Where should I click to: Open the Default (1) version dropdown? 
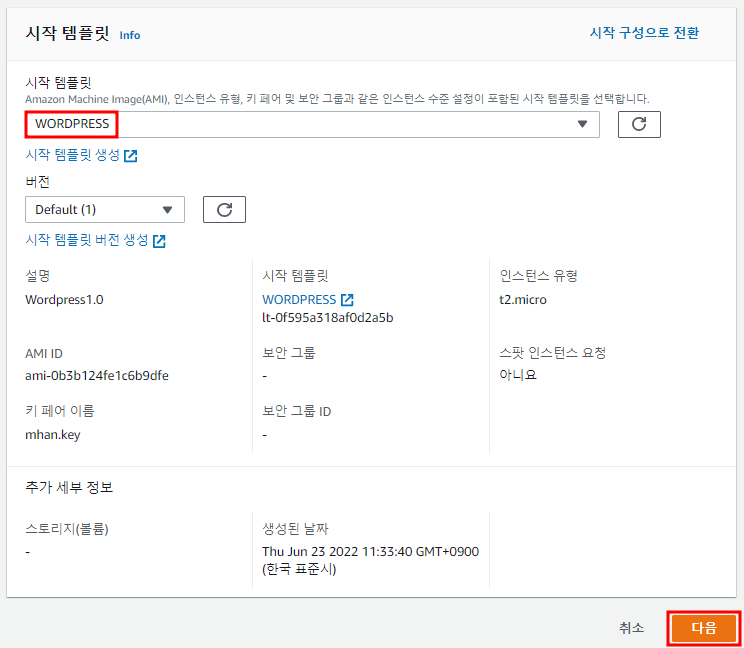(105, 209)
